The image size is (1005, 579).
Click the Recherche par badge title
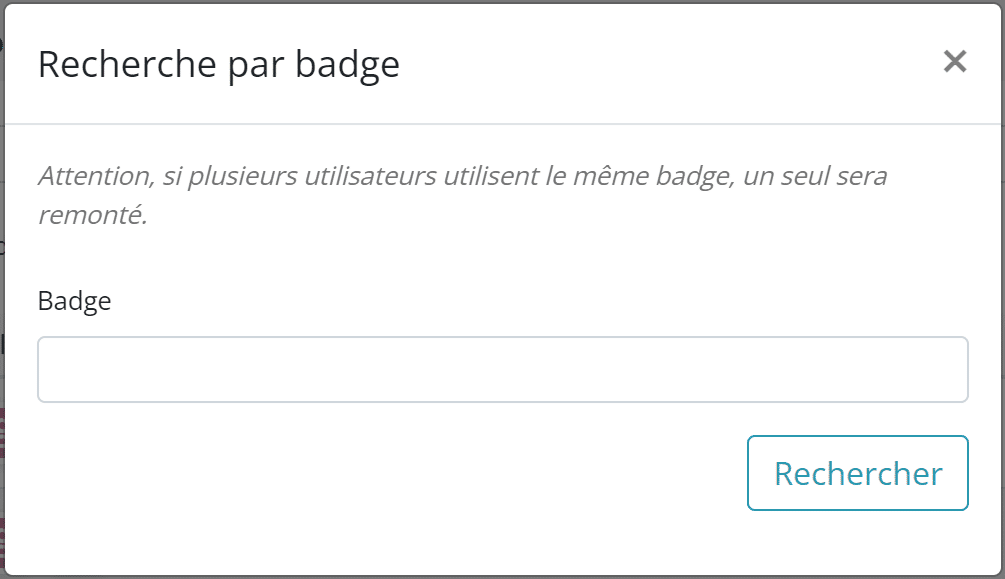tap(219, 65)
